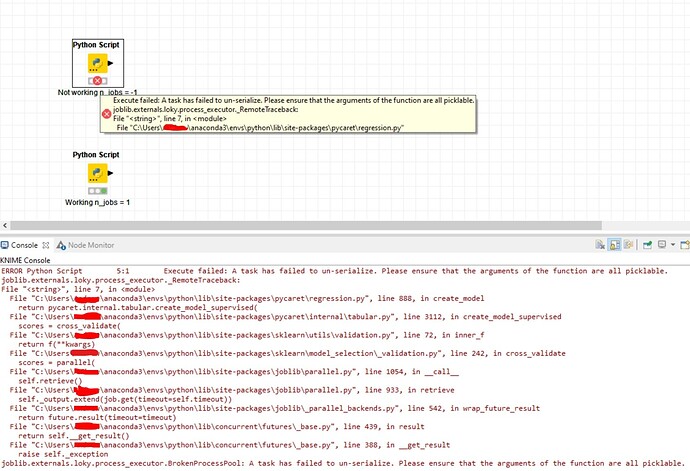Click console line mentioning 'line 888, in create_model'
Image resolution: width=690 pixels, height=471 pixels.
tap(246, 298)
